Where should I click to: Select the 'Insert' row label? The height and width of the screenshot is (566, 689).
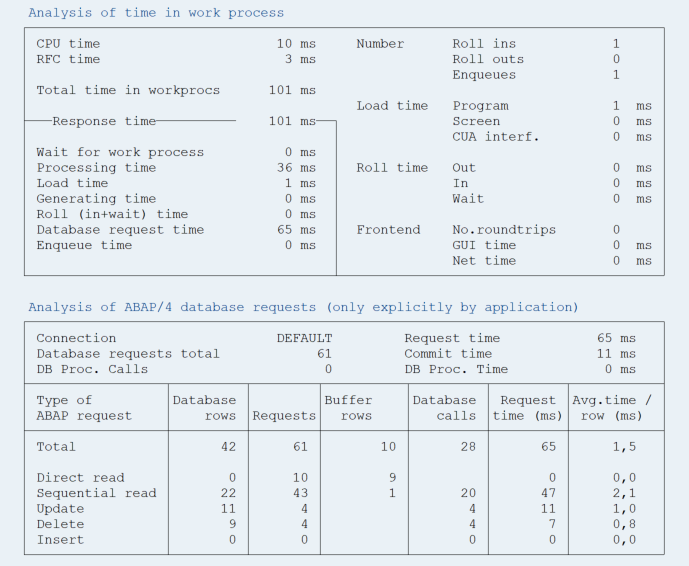tap(60, 540)
